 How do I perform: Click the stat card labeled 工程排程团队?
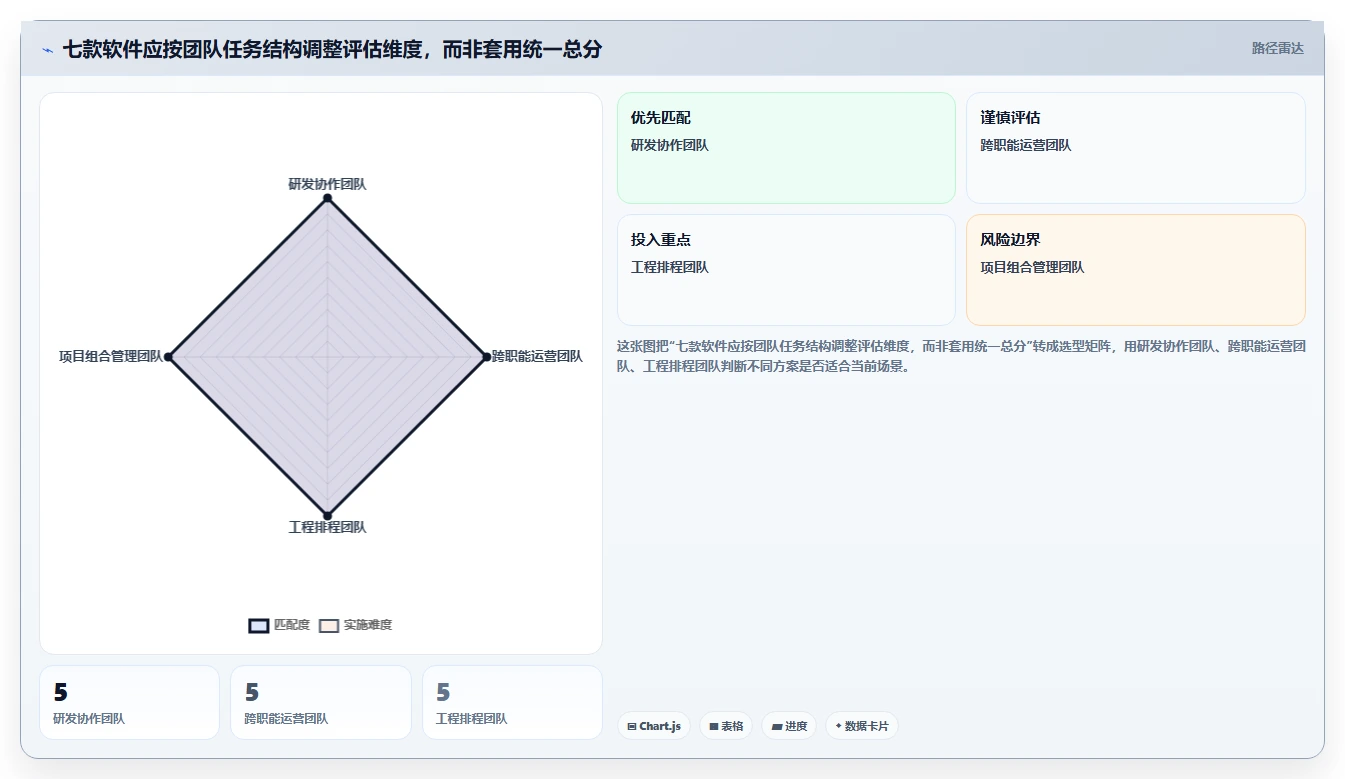512,702
